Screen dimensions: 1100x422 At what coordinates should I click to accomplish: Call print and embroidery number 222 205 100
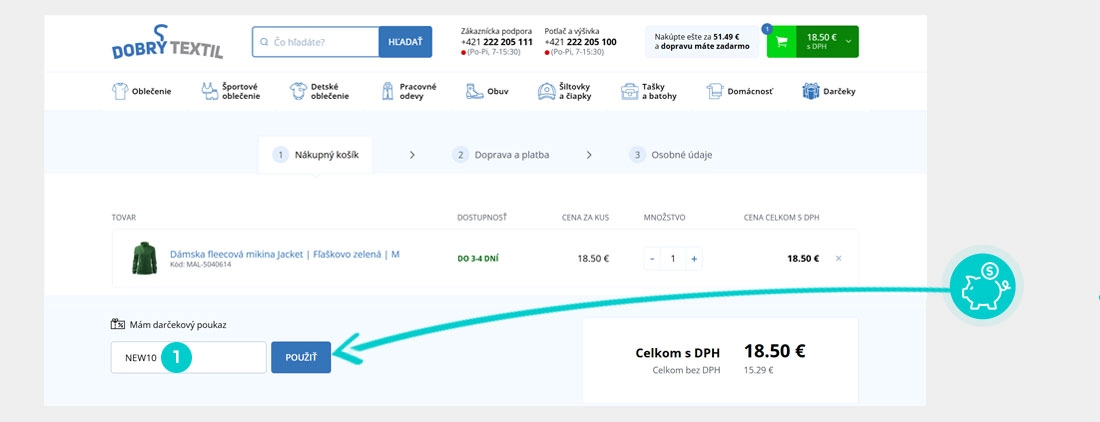(580, 42)
